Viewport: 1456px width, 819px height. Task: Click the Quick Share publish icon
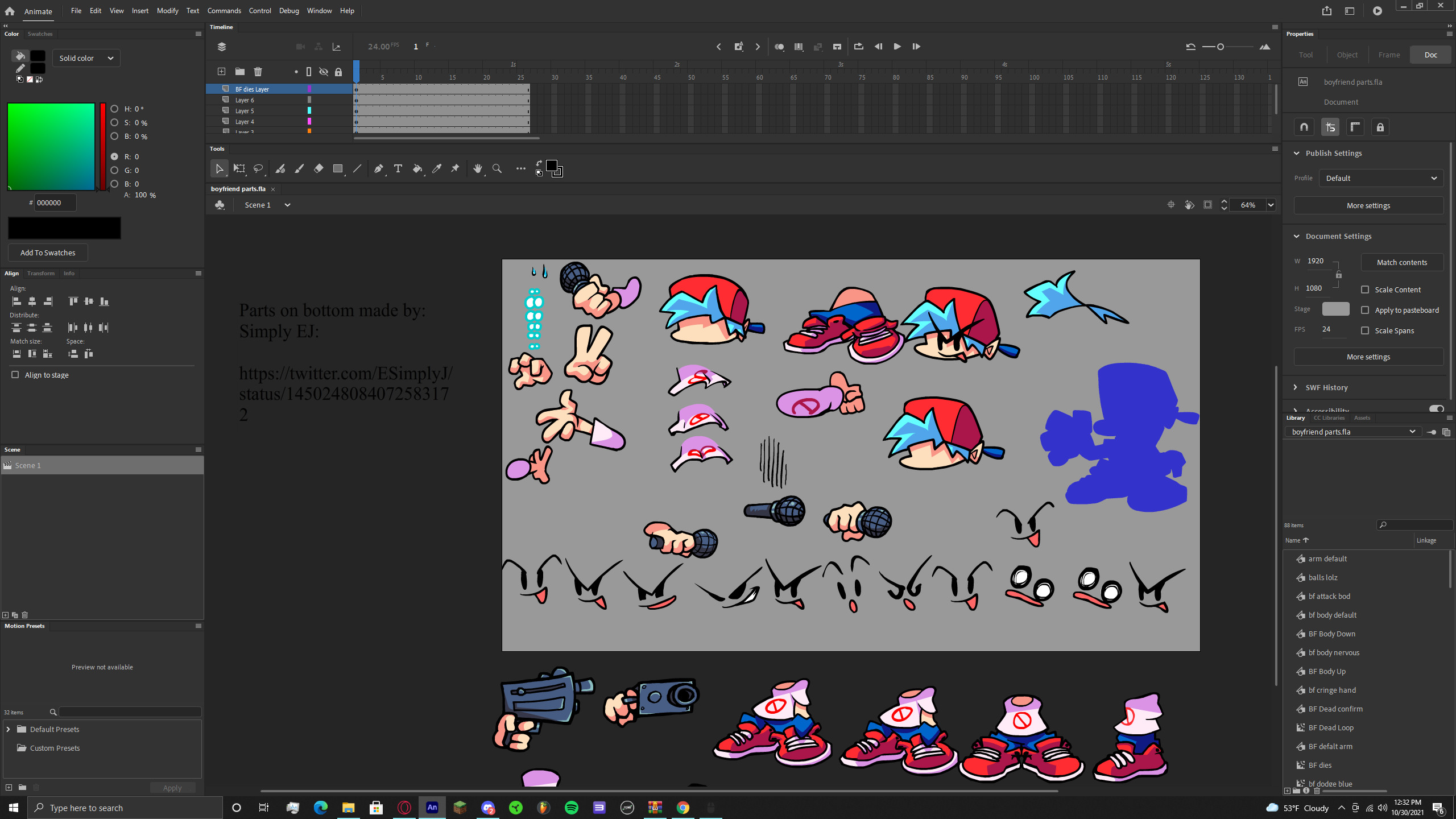pos(1327,11)
